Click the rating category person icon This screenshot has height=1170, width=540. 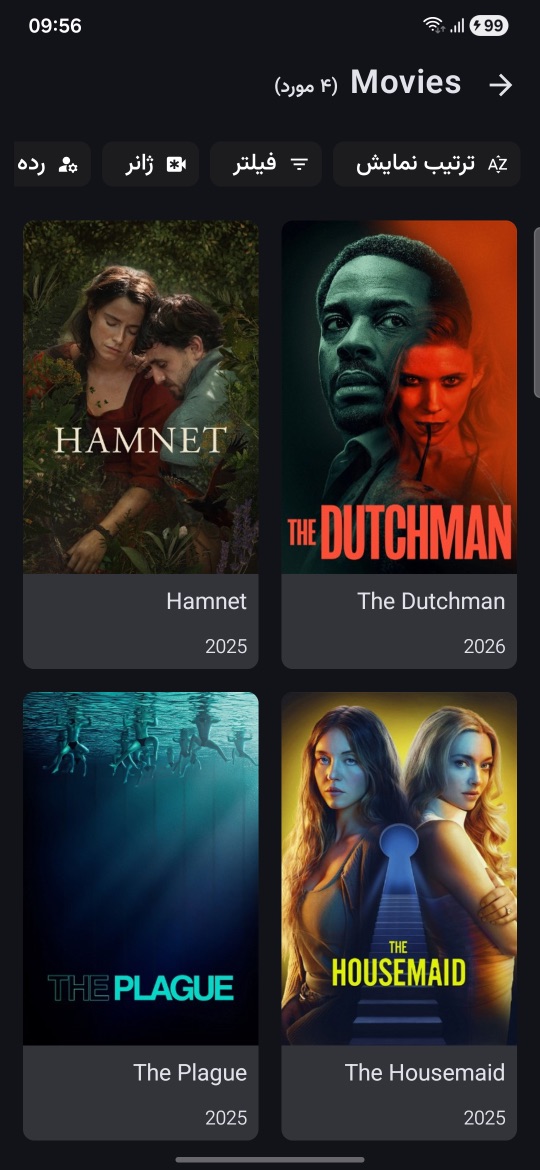[x=68, y=164]
